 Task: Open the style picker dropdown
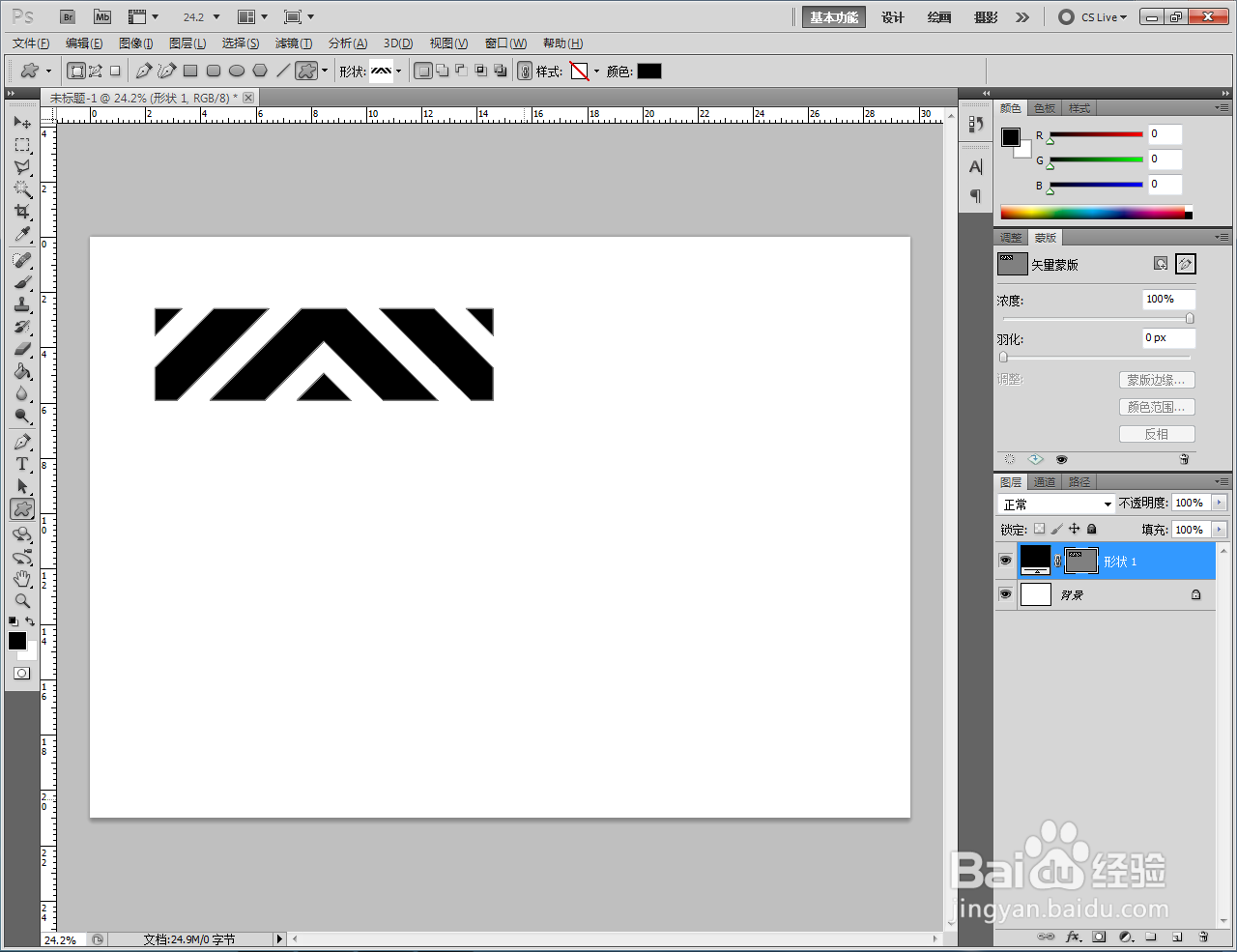pyautogui.click(x=596, y=71)
